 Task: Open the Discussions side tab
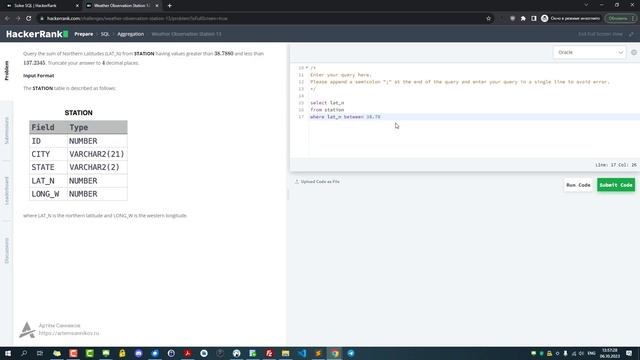[7, 251]
